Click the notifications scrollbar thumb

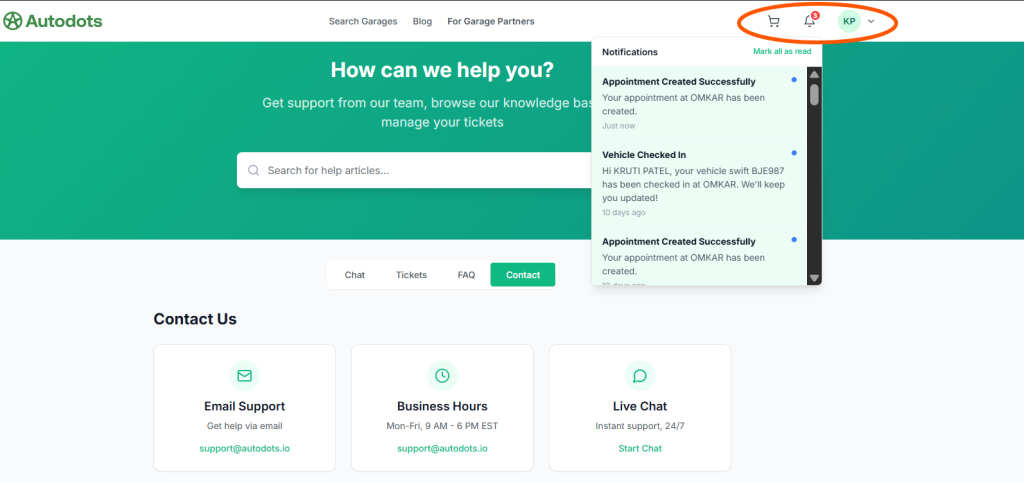click(814, 94)
